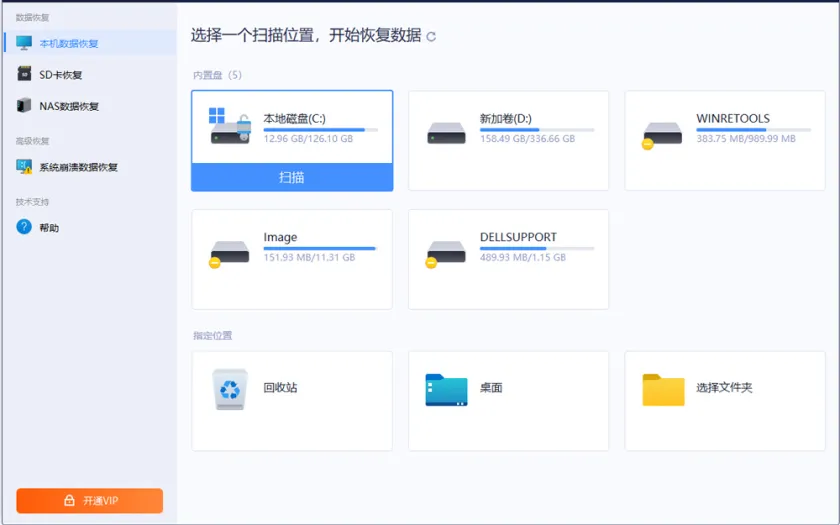Click the WINRETOOLS drive icon
The height and width of the screenshot is (525, 840).
pyautogui.click(x=662, y=135)
